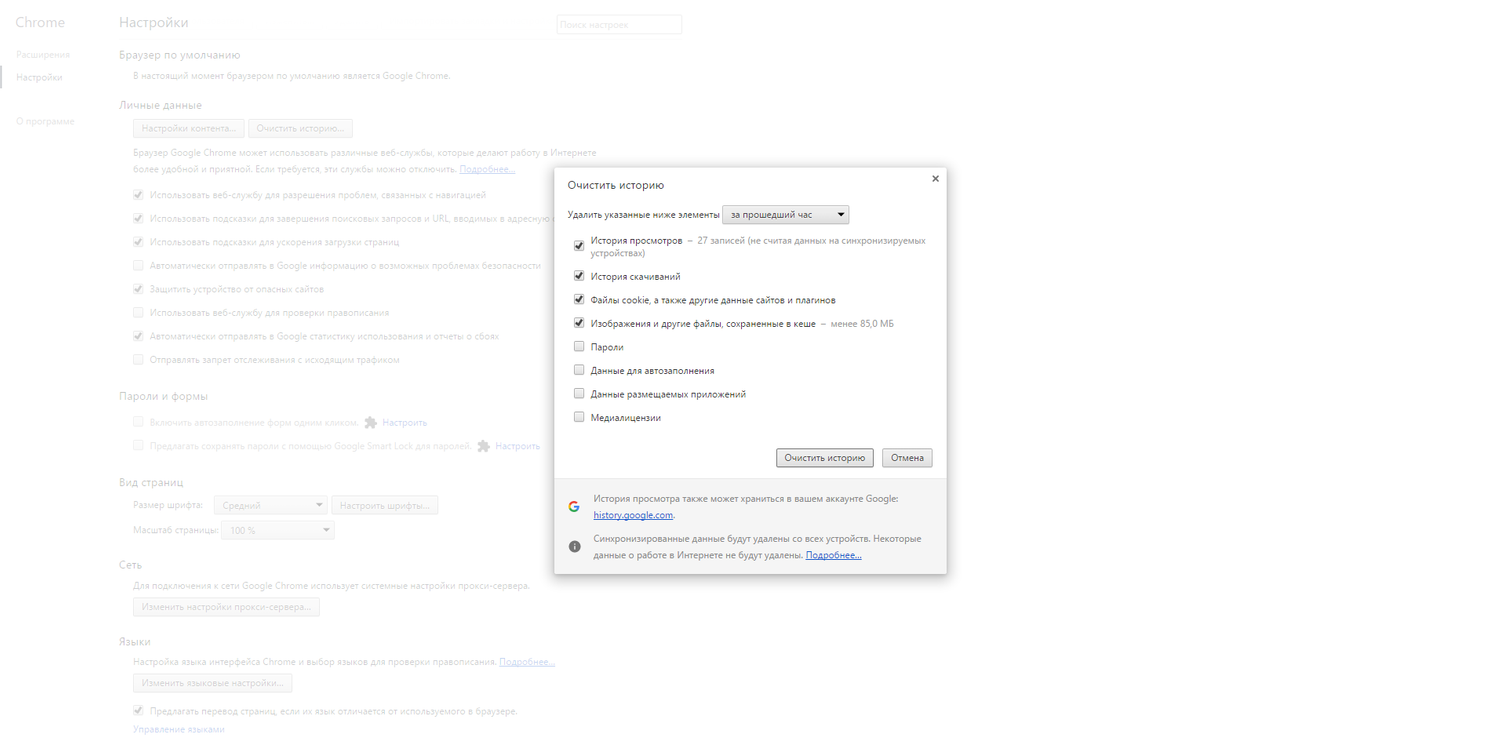Click the info icon beside synchronized data note
1500x739 pixels.
(x=574, y=546)
